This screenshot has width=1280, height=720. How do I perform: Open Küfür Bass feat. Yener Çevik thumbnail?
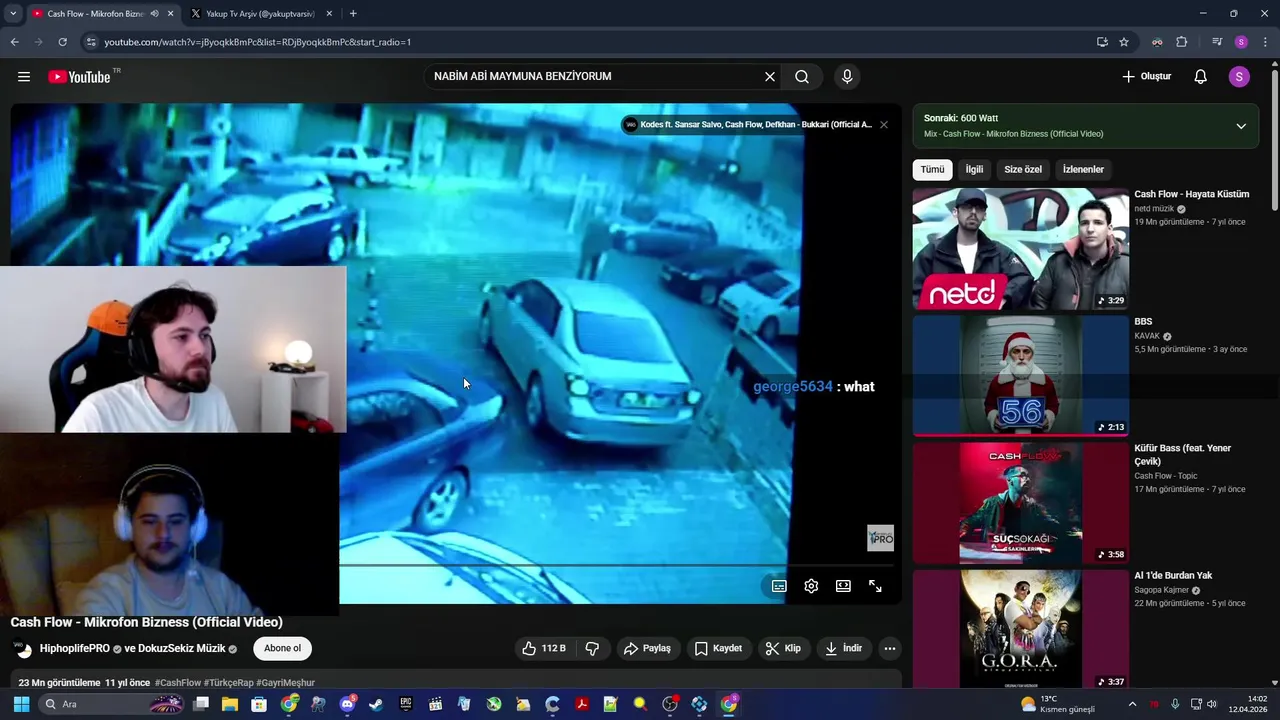(1020, 503)
